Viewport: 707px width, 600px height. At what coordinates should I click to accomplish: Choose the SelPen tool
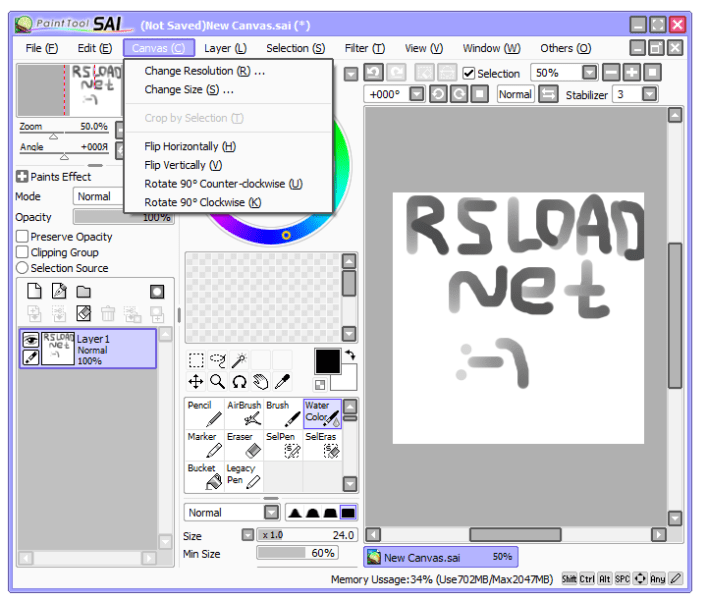coord(283,445)
